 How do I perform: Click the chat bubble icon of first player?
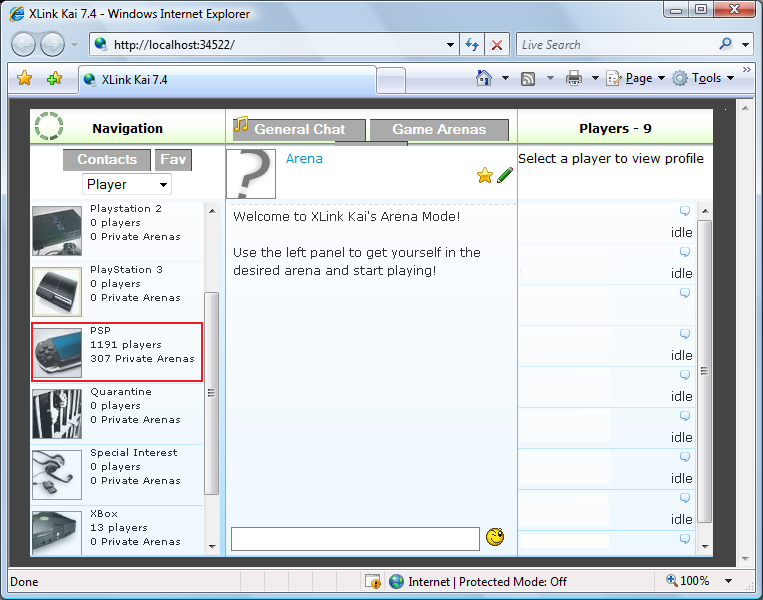pyautogui.click(x=685, y=211)
